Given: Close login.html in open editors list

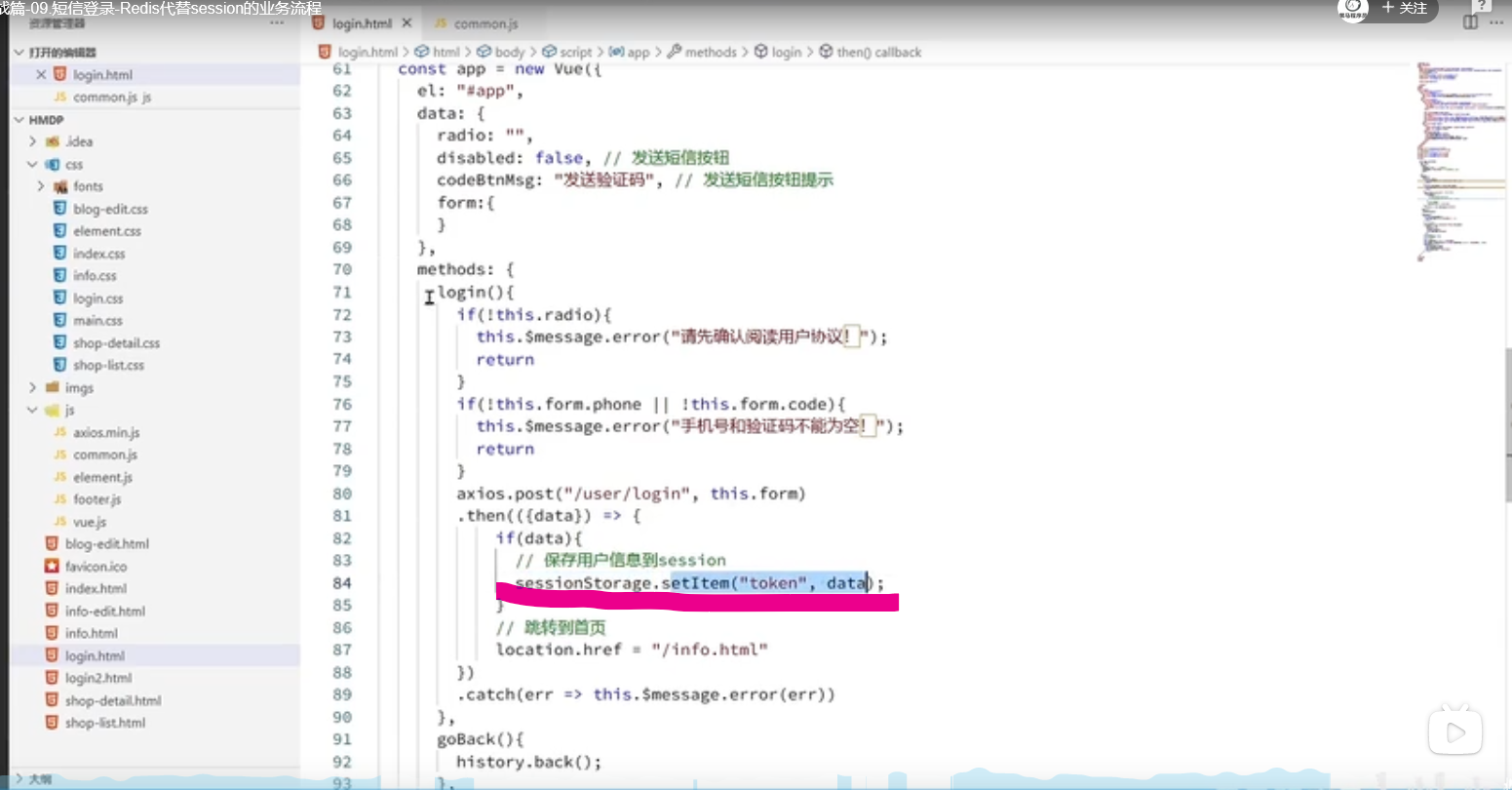Looking at the screenshot, I should (x=41, y=75).
